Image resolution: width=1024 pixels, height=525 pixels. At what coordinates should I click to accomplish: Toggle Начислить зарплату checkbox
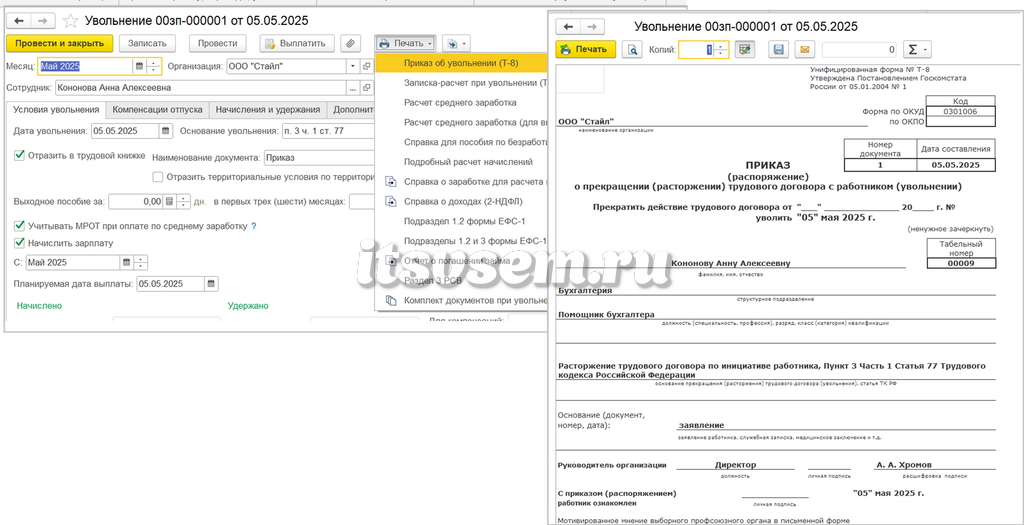[x=20, y=243]
